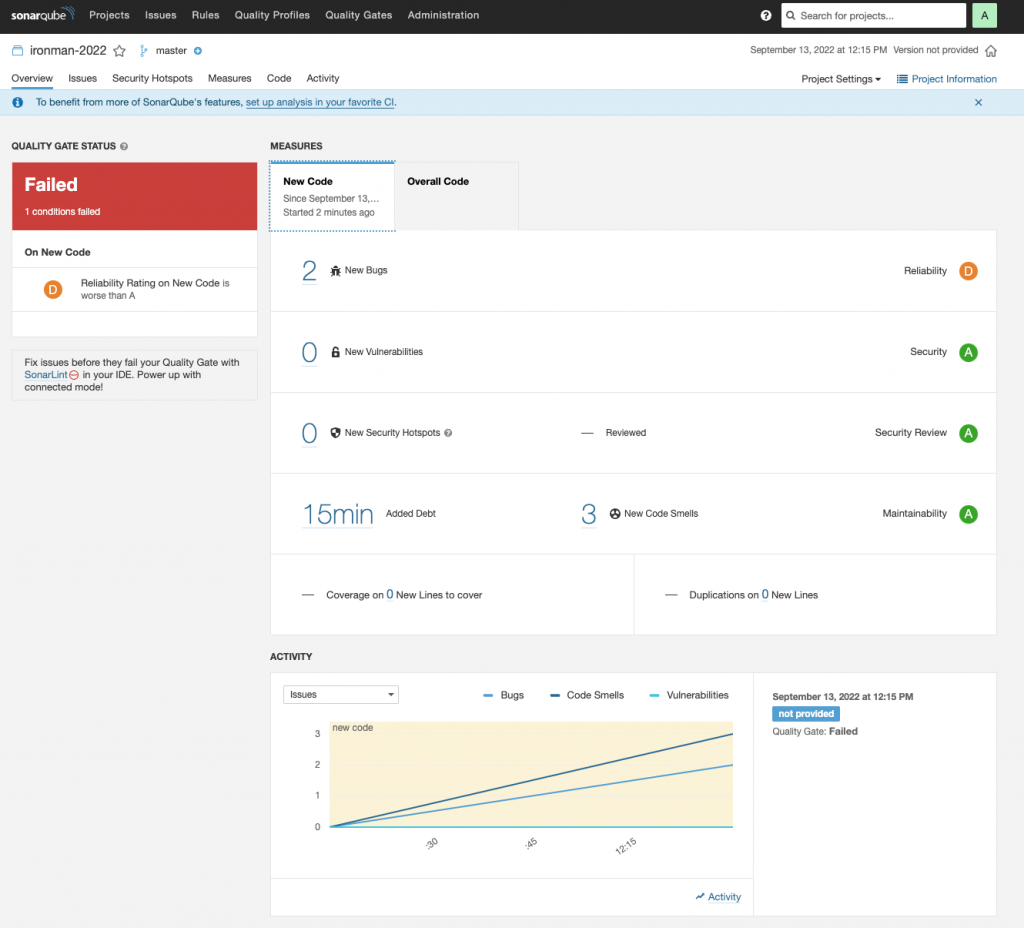The height and width of the screenshot is (928, 1024).
Task: Open Projects in top navigation
Action: tap(109, 15)
